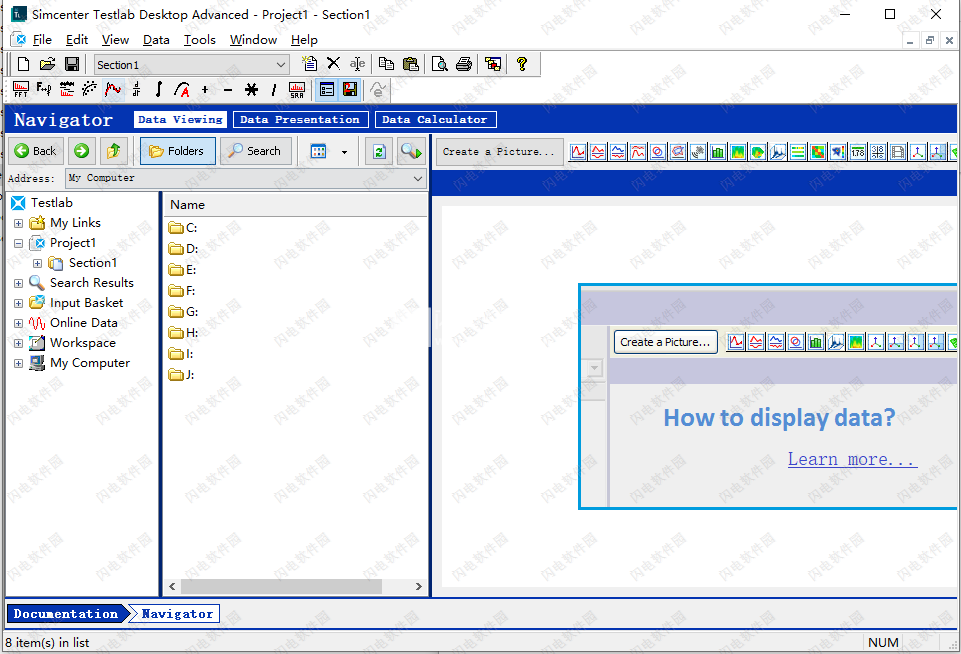Open help with the yellow question mark icon
This screenshot has width=961, height=654.
[522, 64]
